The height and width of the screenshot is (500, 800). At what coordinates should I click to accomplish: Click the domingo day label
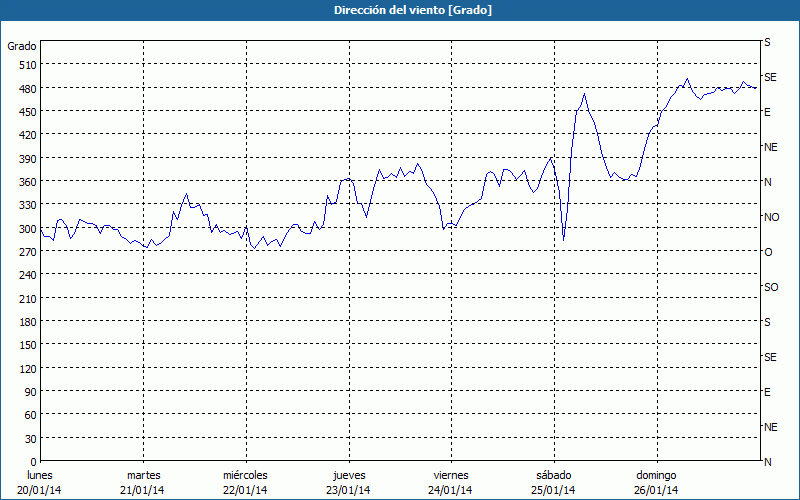click(x=656, y=475)
